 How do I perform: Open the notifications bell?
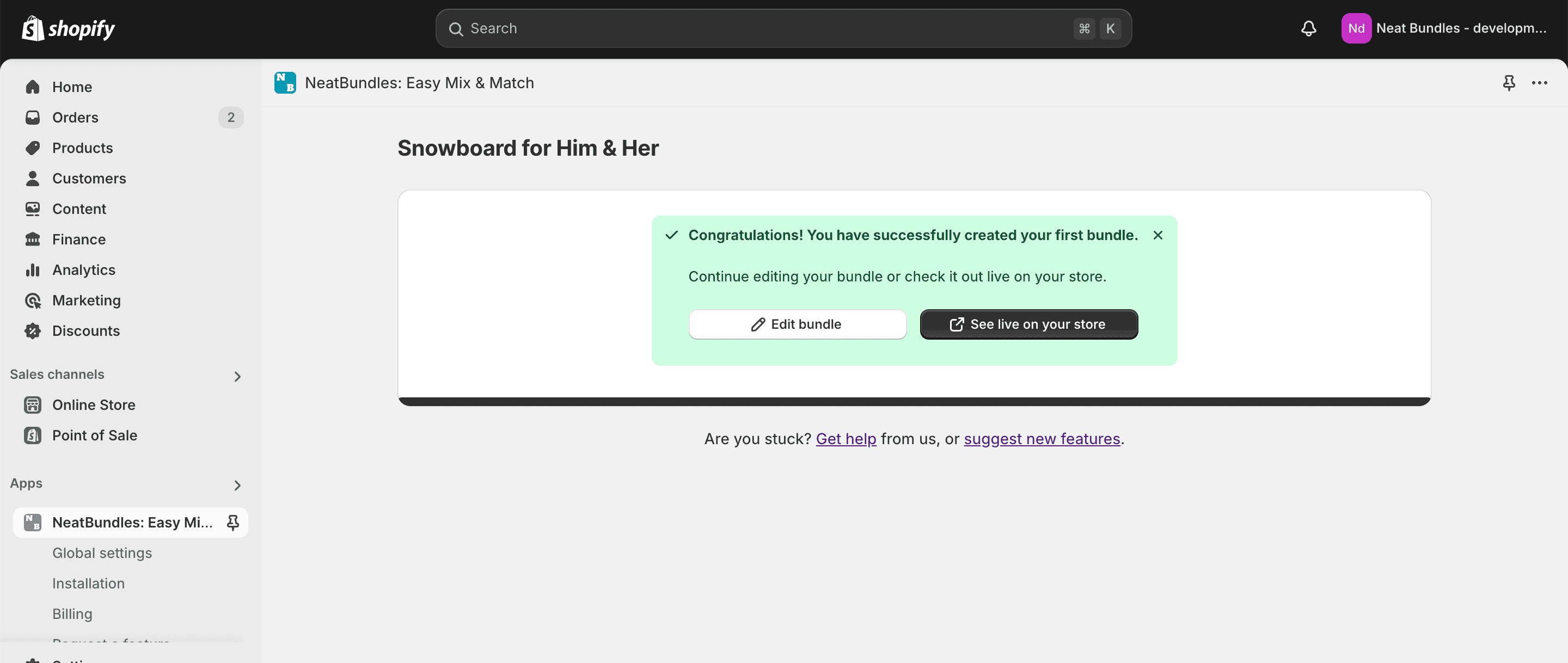(x=1309, y=29)
